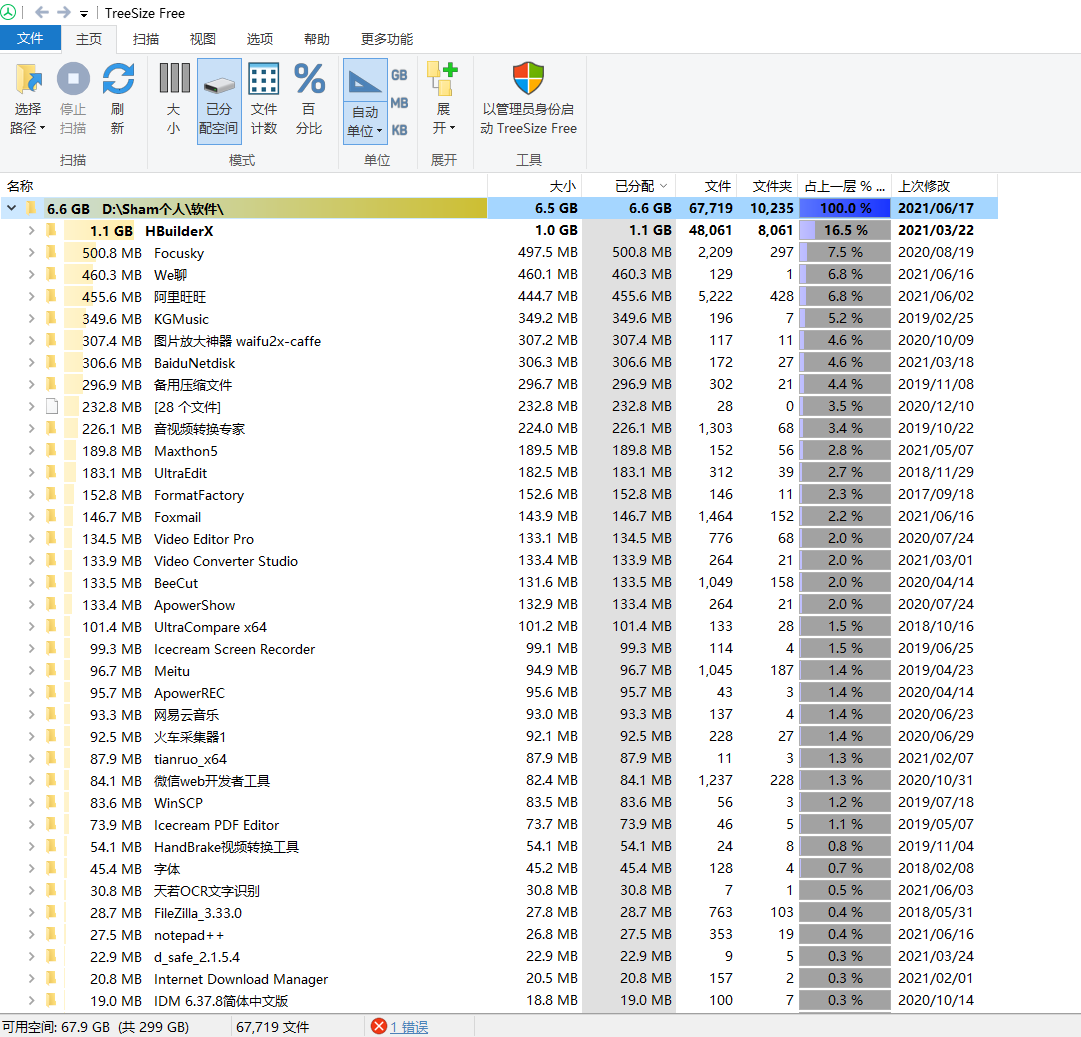The height and width of the screenshot is (1037, 1081).
Task: Start TreeSize Free as administrator
Action: pyautogui.click(x=528, y=99)
